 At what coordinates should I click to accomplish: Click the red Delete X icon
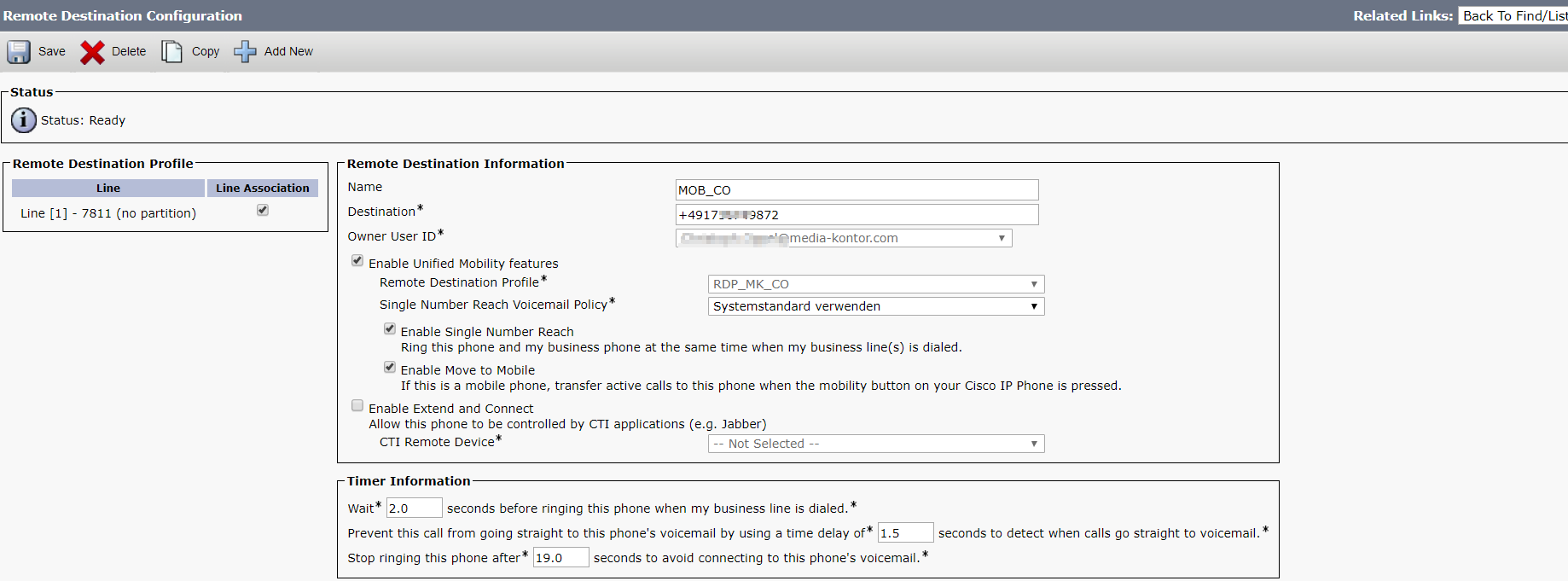(93, 51)
